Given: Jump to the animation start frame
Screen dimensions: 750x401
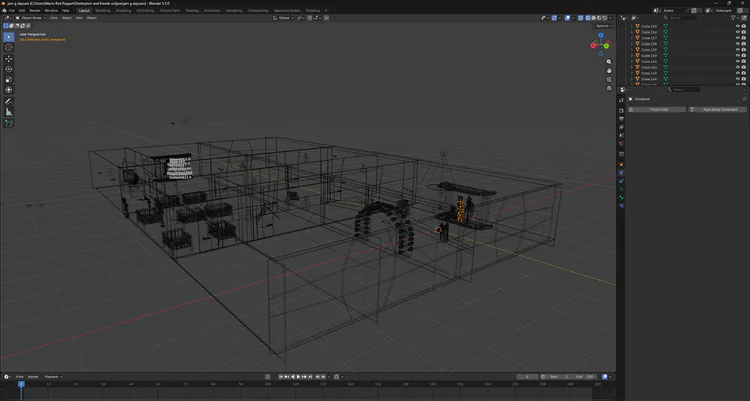Looking at the screenshot, I should 281,377.
